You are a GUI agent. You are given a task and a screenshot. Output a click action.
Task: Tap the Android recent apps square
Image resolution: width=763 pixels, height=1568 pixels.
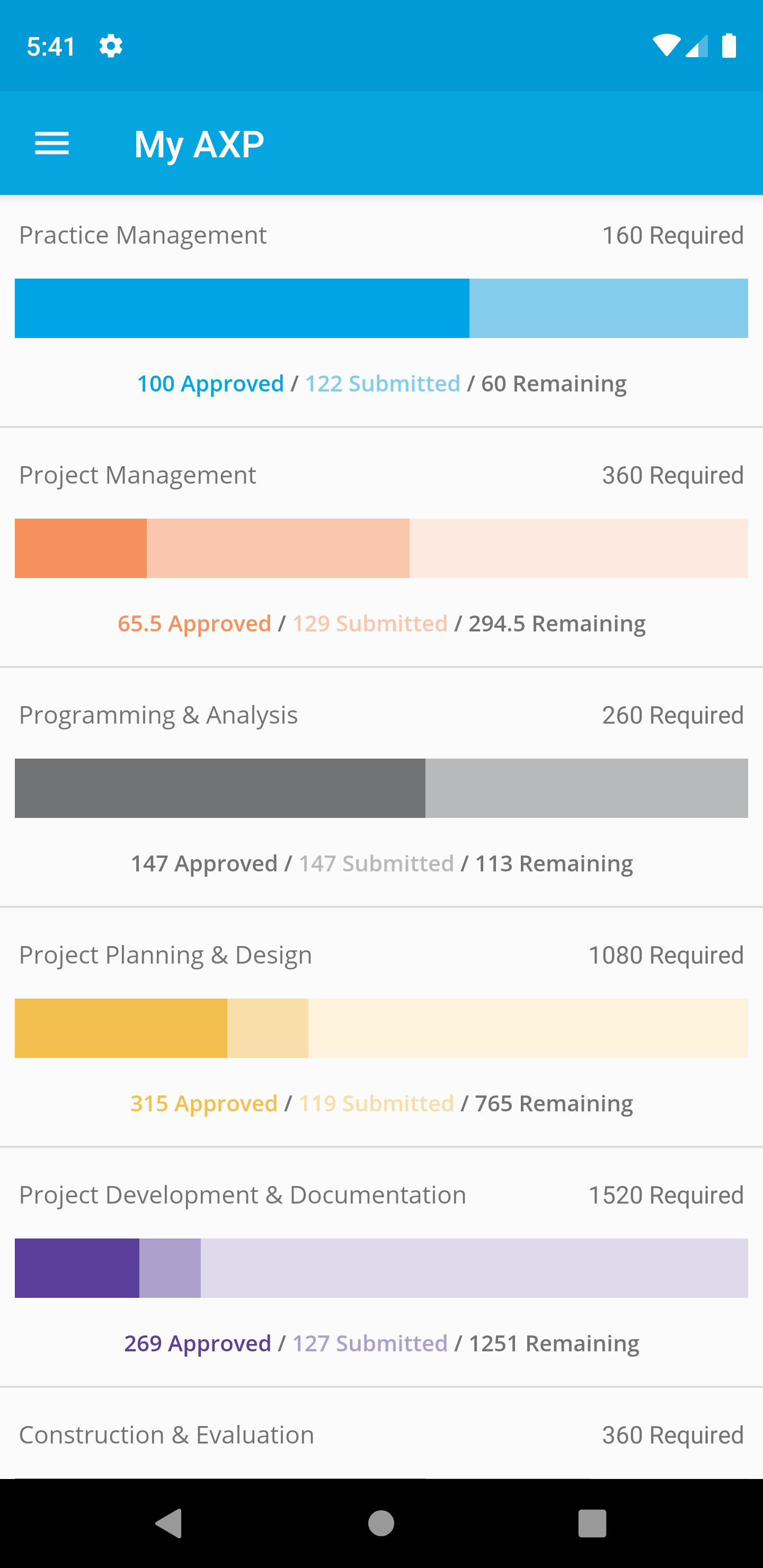592,1523
